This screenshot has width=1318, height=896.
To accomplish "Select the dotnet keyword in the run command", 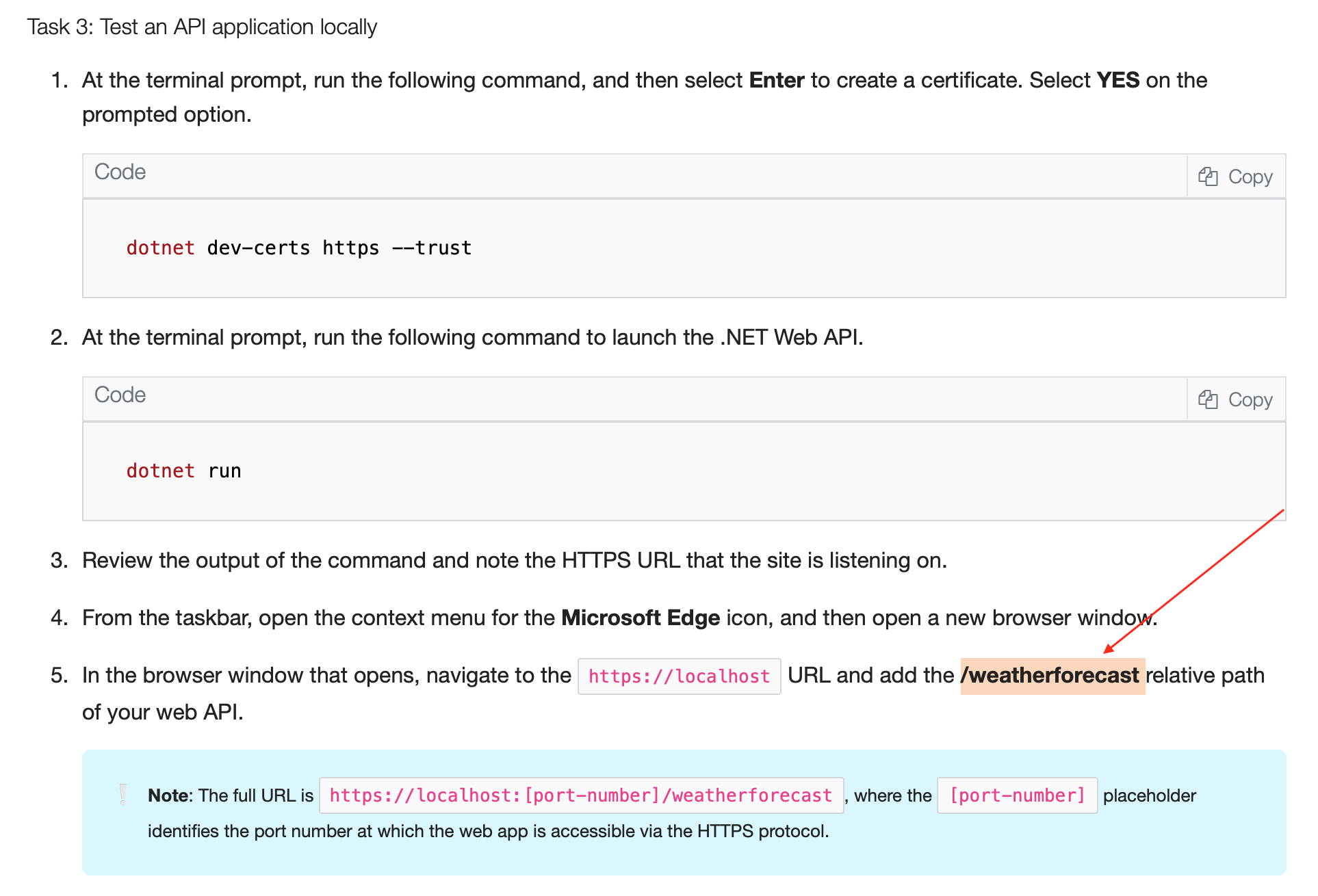I will coord(159,471).
